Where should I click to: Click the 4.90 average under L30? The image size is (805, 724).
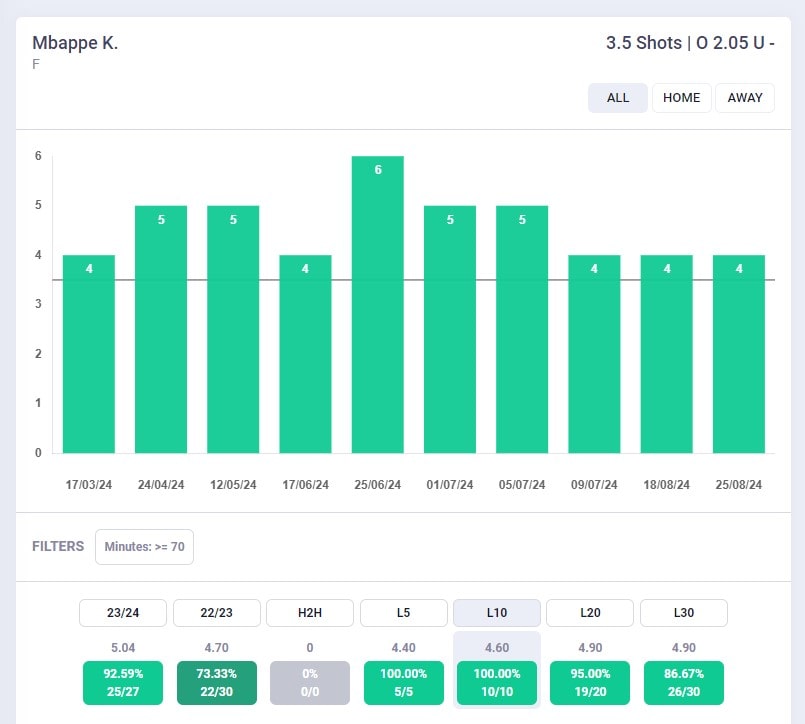click(684, 648)
